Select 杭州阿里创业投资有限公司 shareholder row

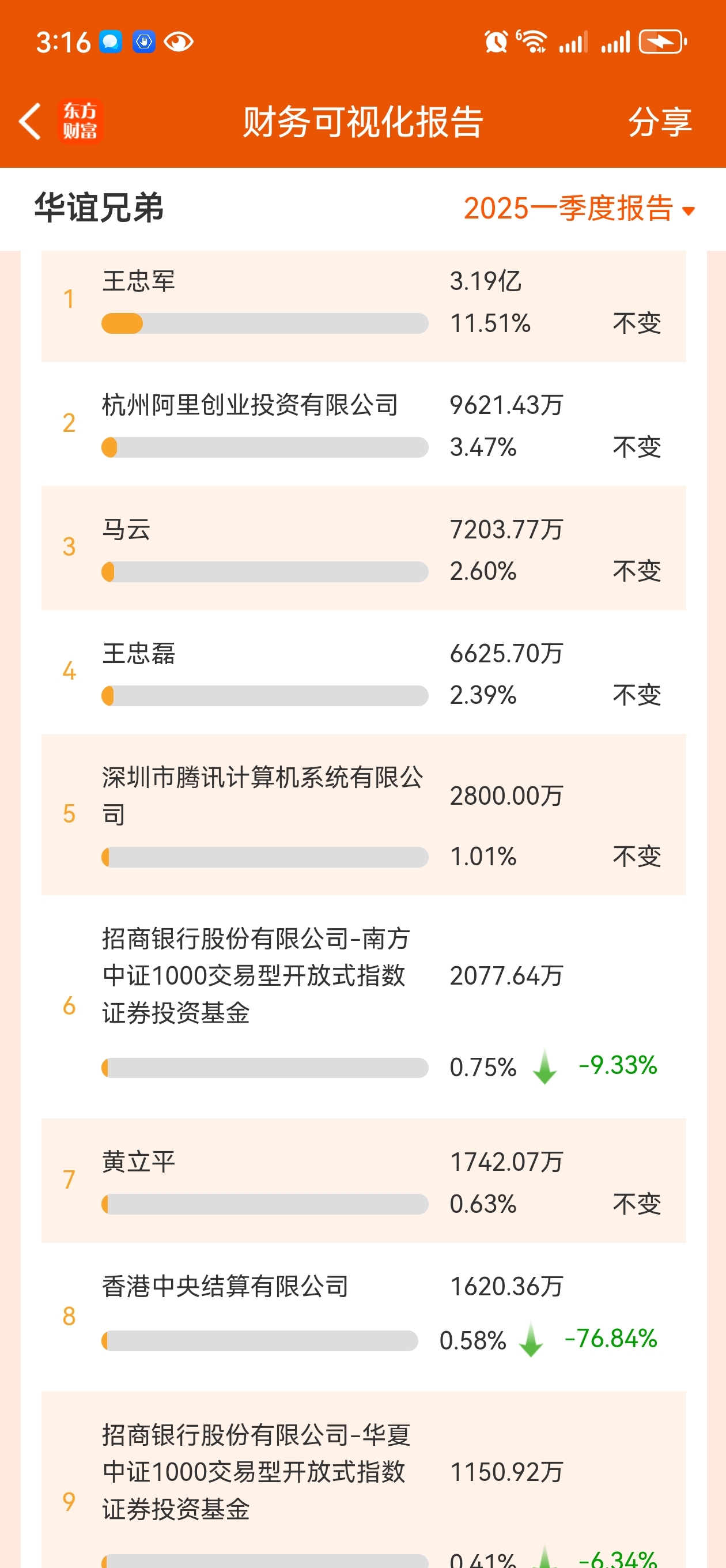[364, 424]
